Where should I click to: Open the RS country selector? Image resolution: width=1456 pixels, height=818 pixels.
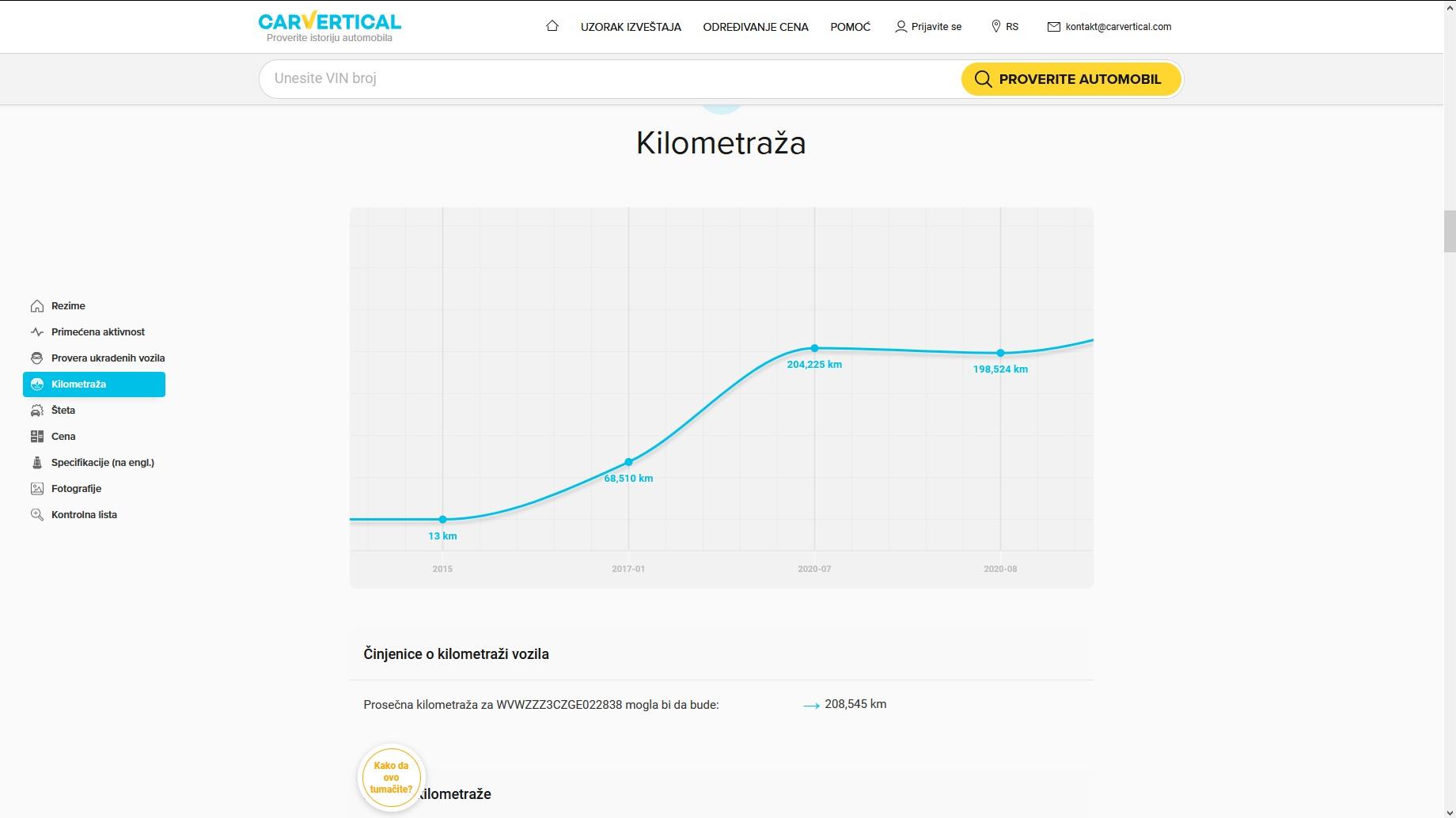click(x=1005, y=27)
